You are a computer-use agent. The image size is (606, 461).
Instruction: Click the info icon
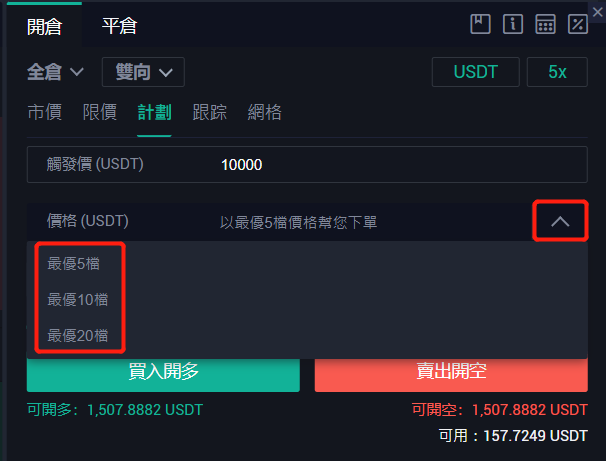coord(513,24)
